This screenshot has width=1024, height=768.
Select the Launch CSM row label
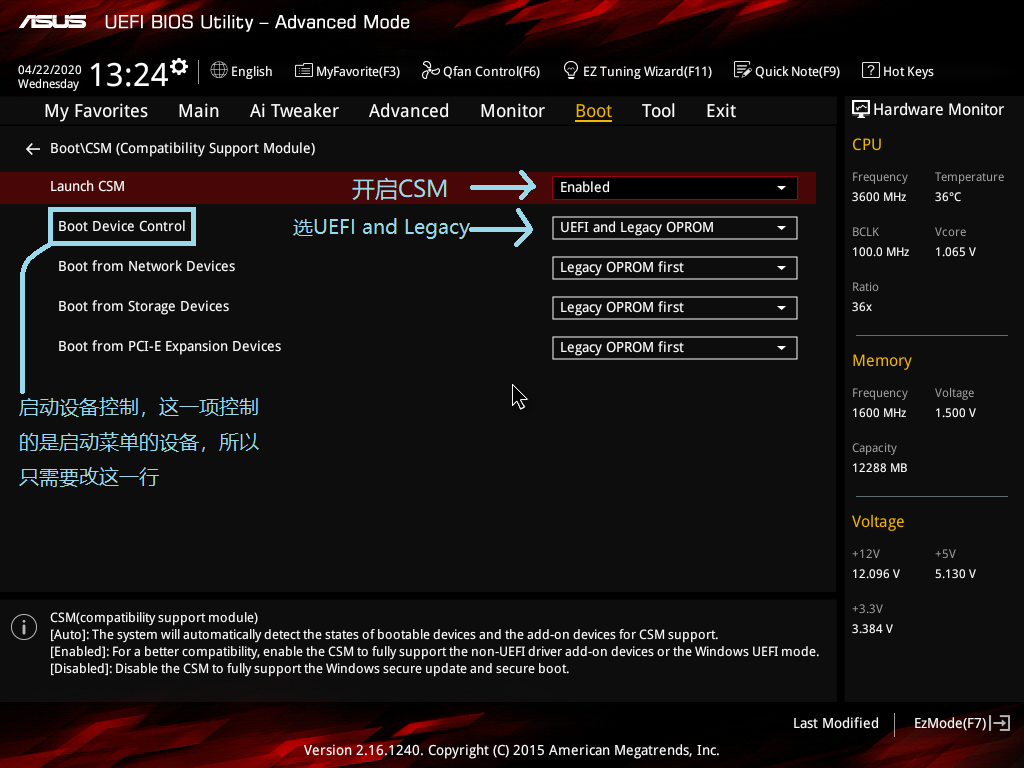(88, 186)
